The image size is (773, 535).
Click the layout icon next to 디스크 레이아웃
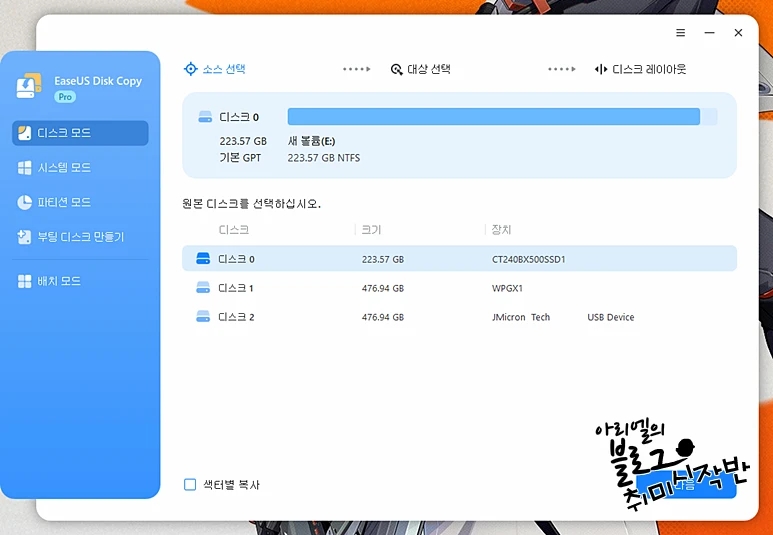point(600,69)
